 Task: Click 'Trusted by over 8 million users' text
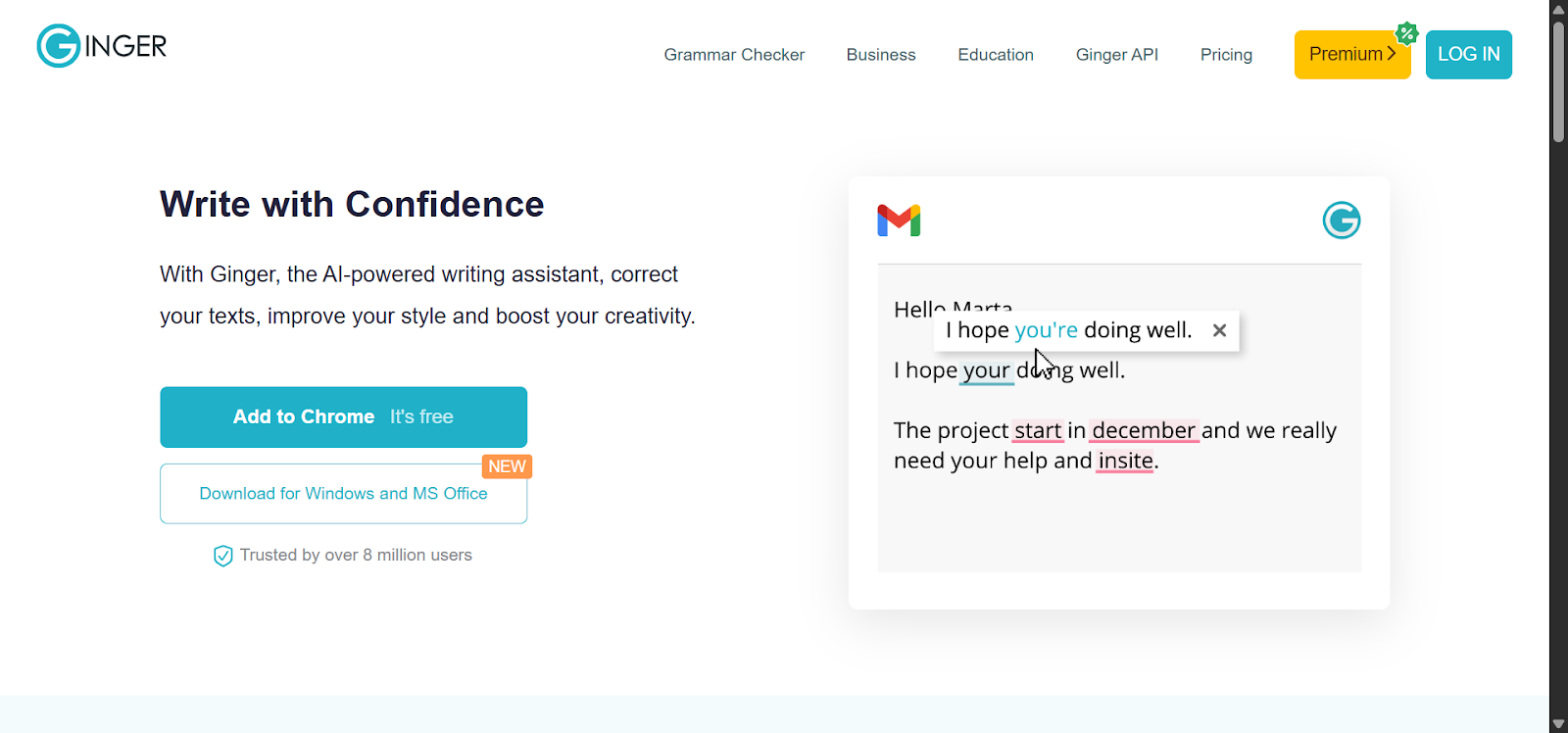point(356,556)
